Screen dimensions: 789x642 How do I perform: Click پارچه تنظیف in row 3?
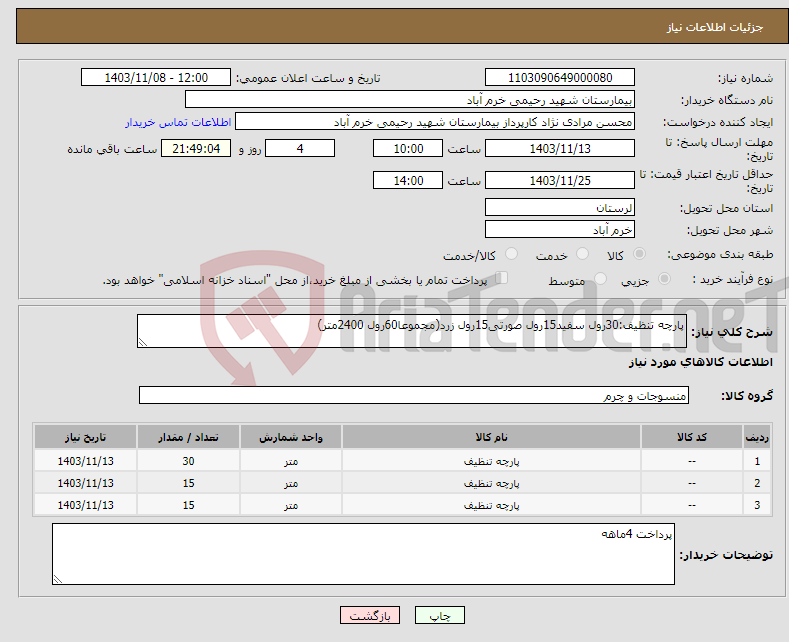491,505
